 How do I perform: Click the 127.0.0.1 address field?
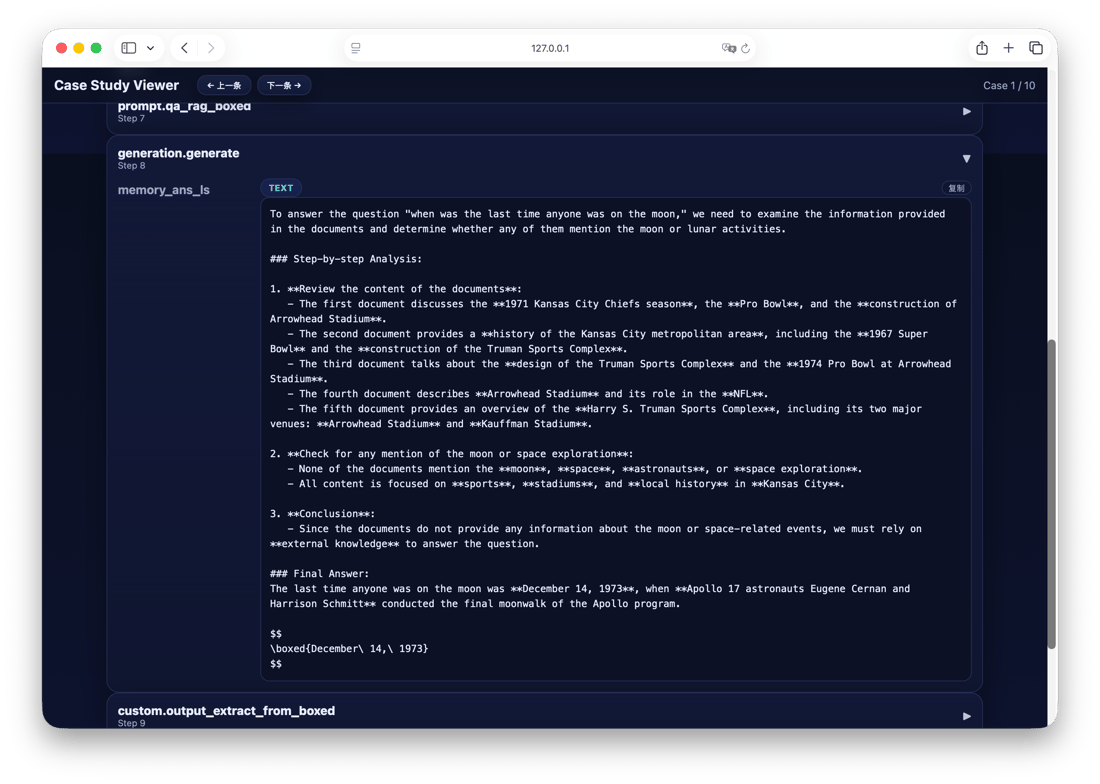(x=550, y=48)
